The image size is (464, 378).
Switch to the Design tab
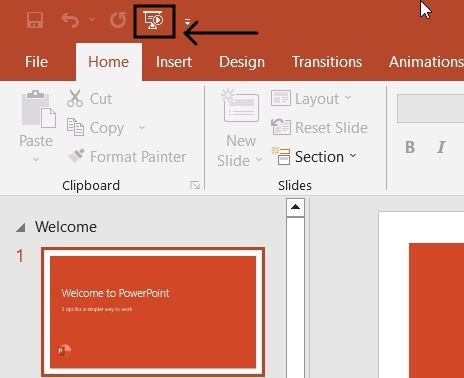(x=242, y=62)
